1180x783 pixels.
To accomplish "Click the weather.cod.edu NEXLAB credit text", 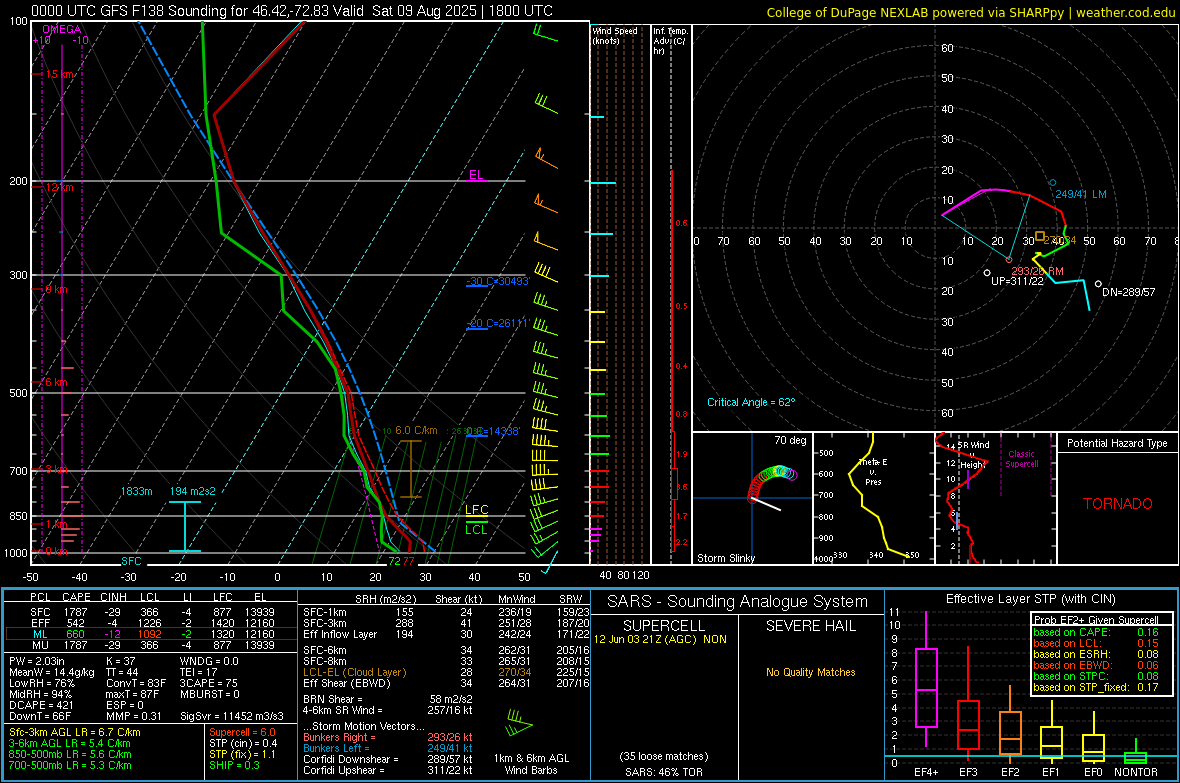I will (971, 12).
